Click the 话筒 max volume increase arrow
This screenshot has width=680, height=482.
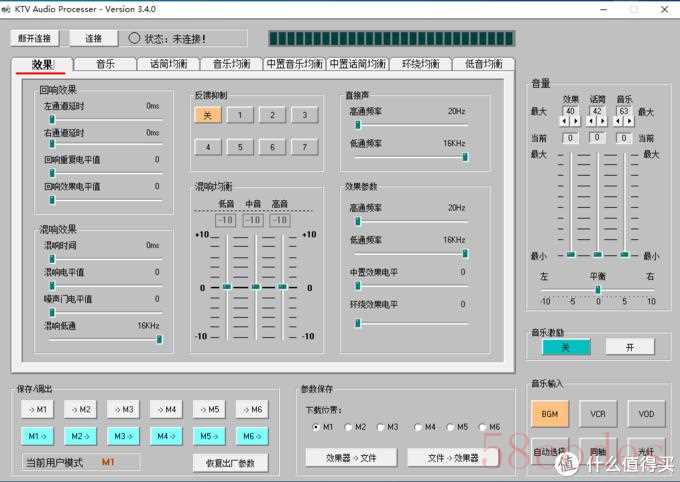602,121
